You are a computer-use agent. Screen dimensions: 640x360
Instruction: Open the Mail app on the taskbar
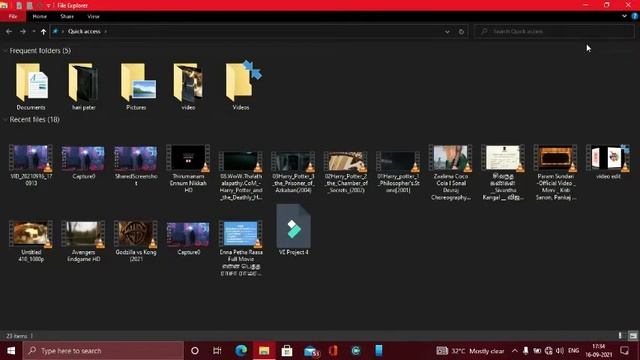[x=311, y=351]
